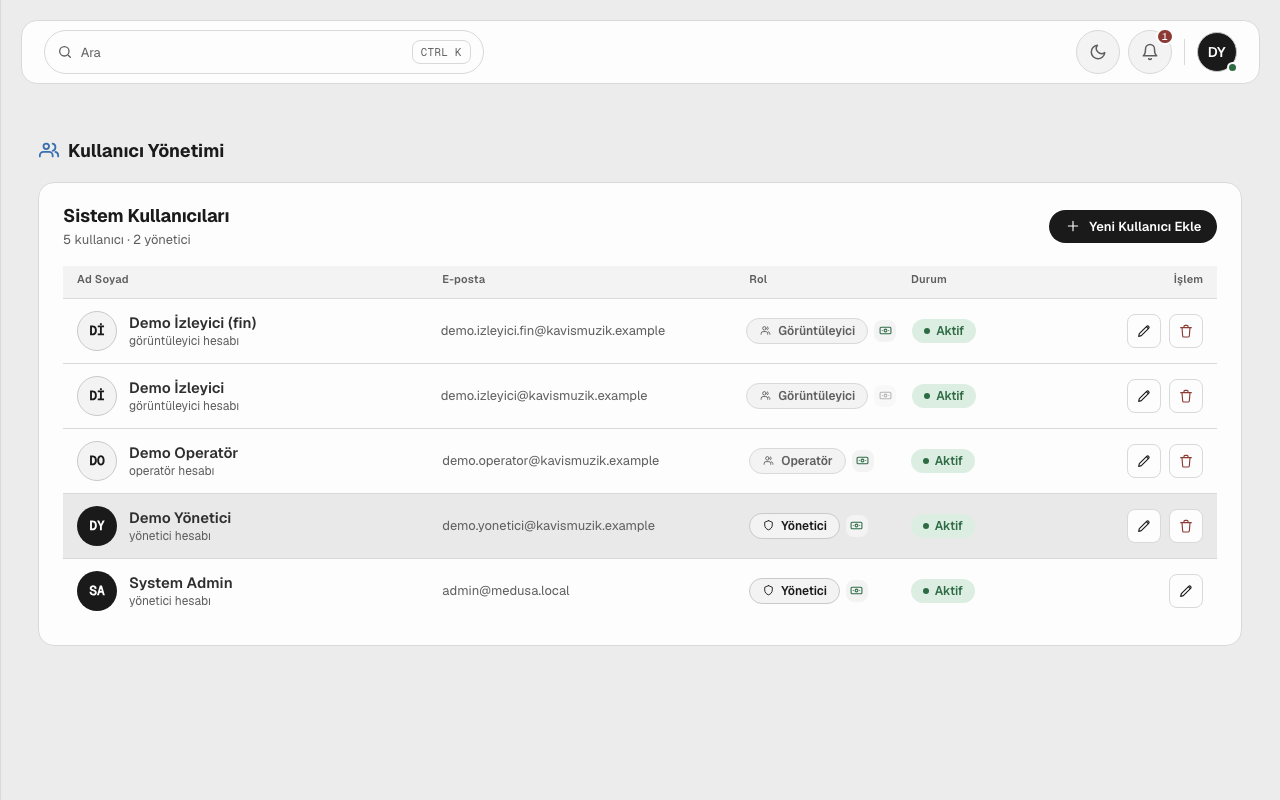The width and height of the screenshot is (1280, 800).
Task: Click dimmed finance icon in Demo İzleyici row
Action: click(885, 396)
